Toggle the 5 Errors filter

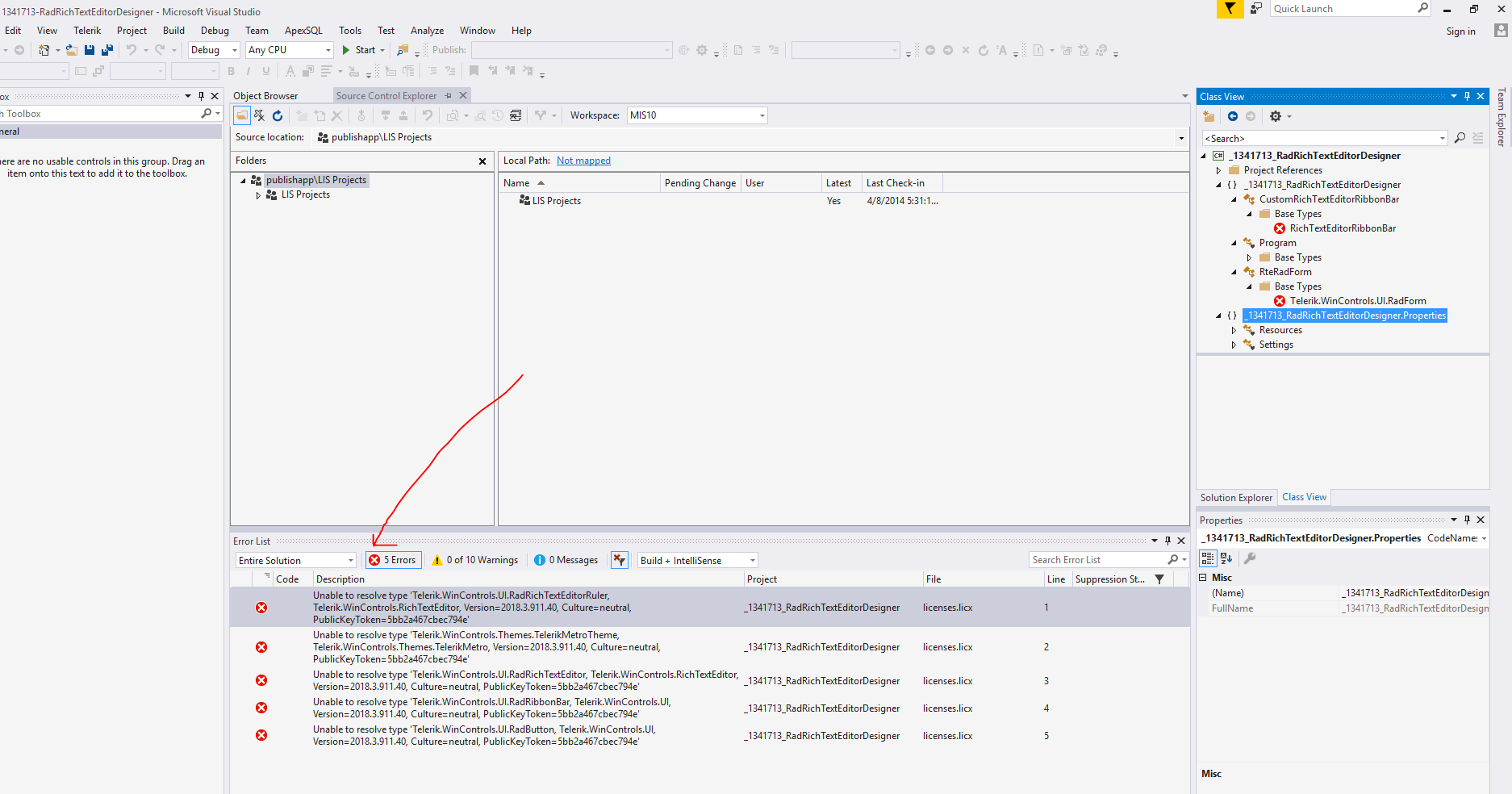(393, 560)
